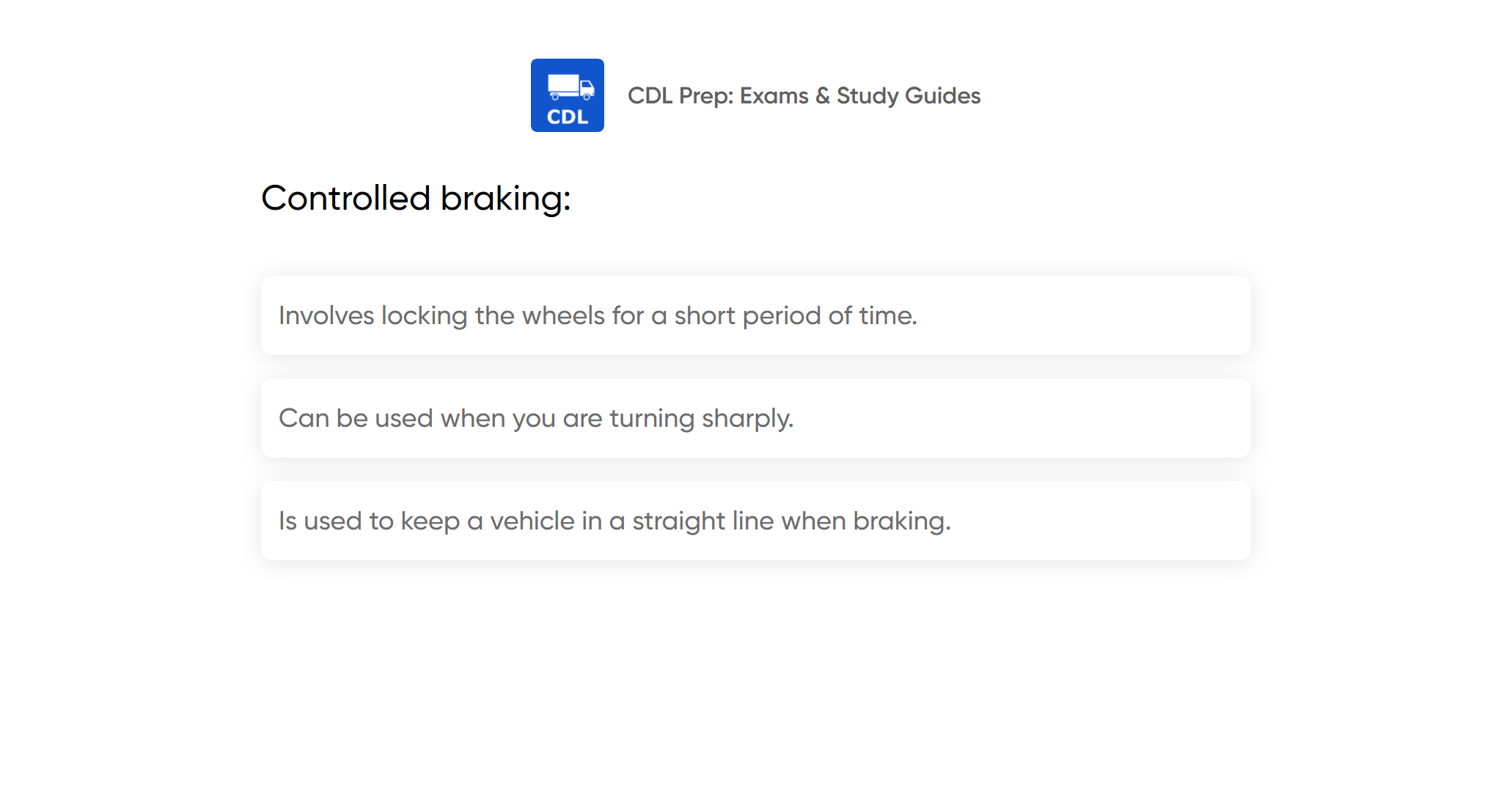Select answer "Involves locking the wheels for a short period"
The width and height of the screenshot is (1512, 792).
coord(598,315)
